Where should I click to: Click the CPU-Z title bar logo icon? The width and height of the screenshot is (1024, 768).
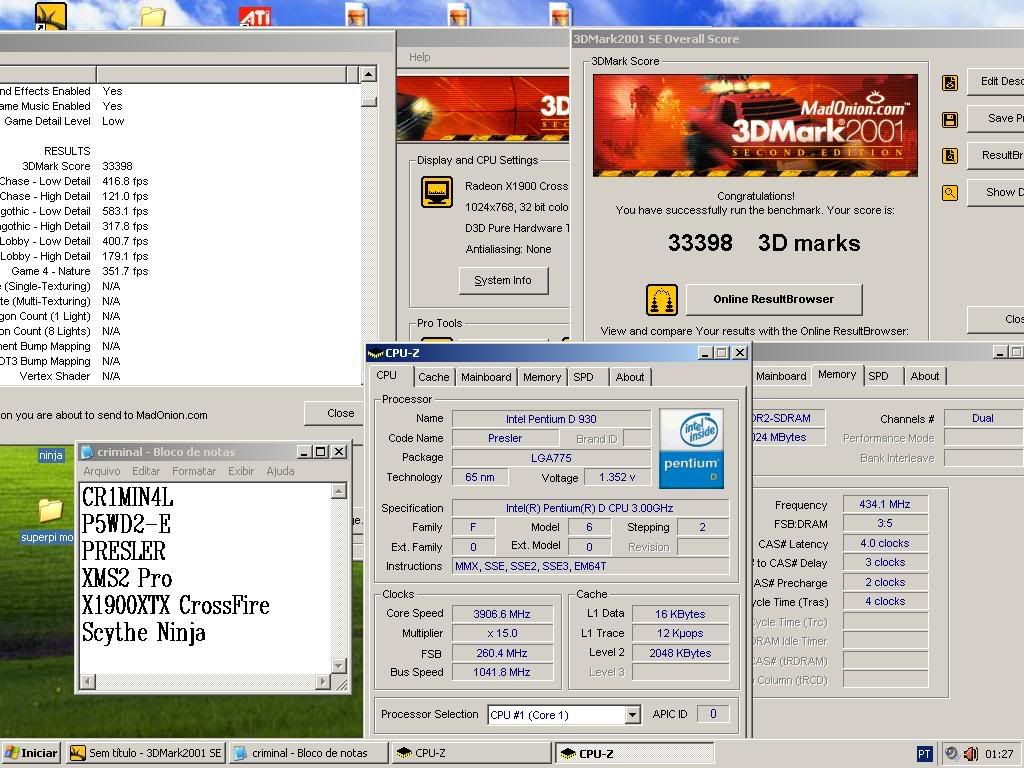[x=375, y=353]
